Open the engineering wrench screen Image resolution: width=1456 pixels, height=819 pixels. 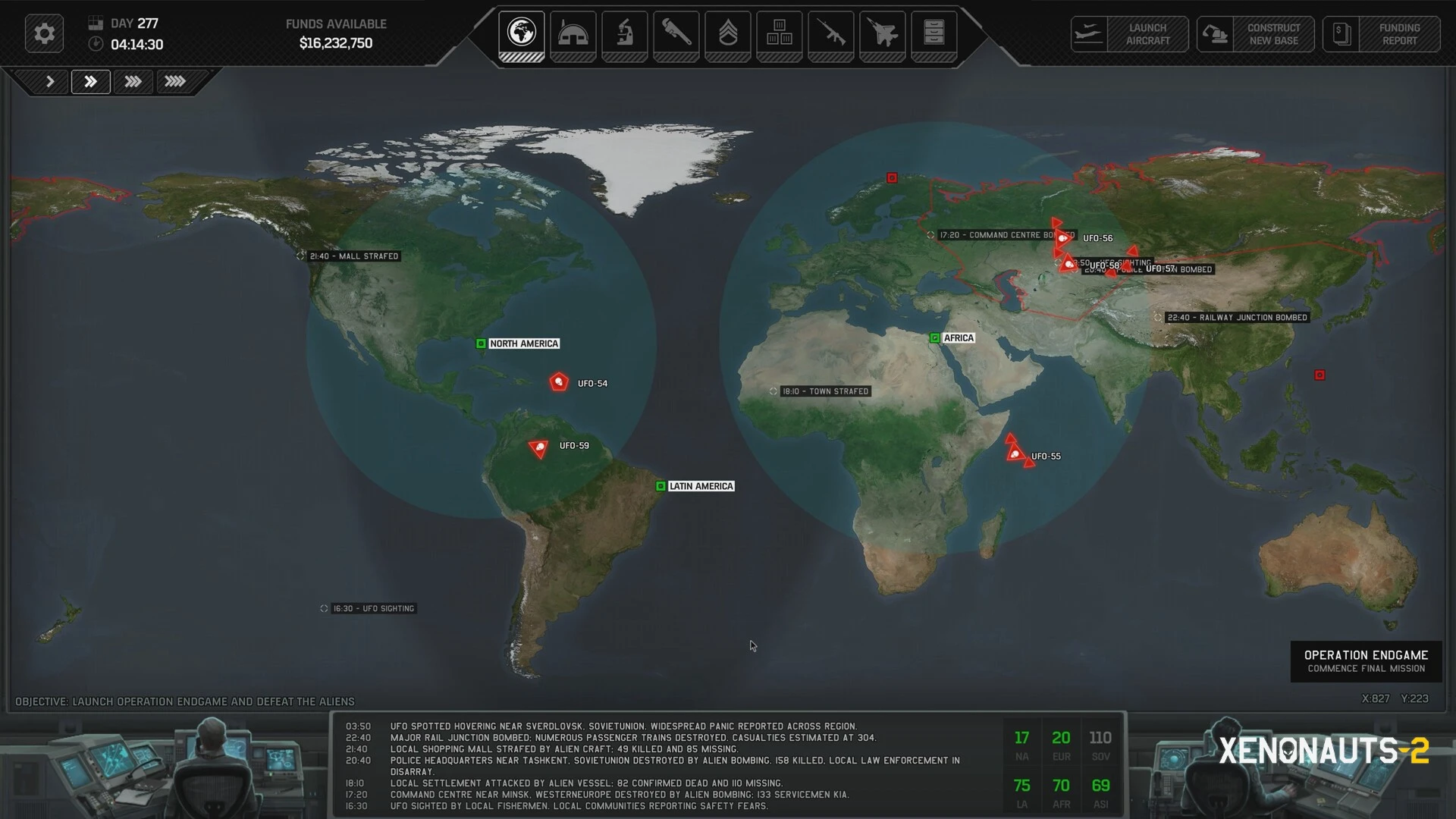pos(676,34)
